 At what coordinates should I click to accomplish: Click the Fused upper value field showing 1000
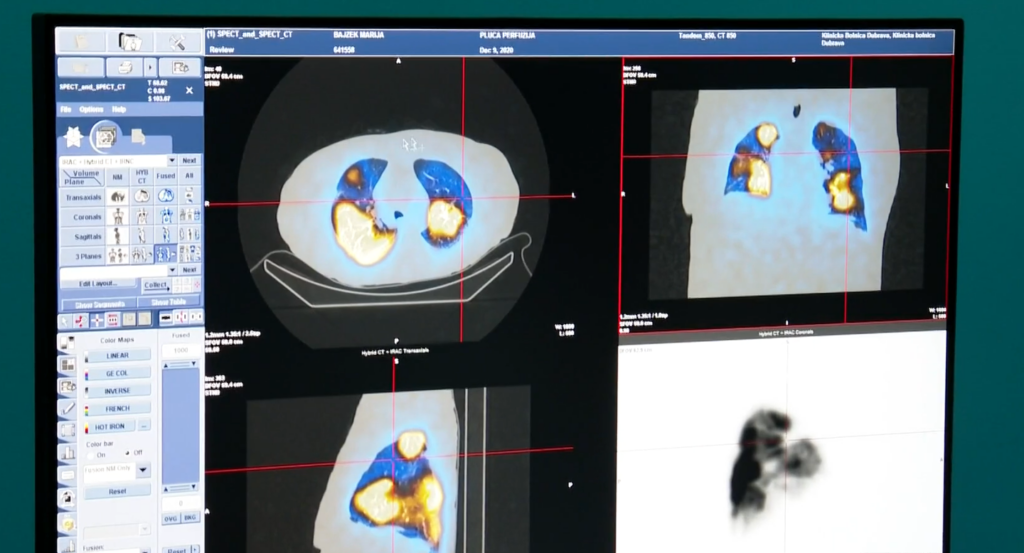pos(181,351)
